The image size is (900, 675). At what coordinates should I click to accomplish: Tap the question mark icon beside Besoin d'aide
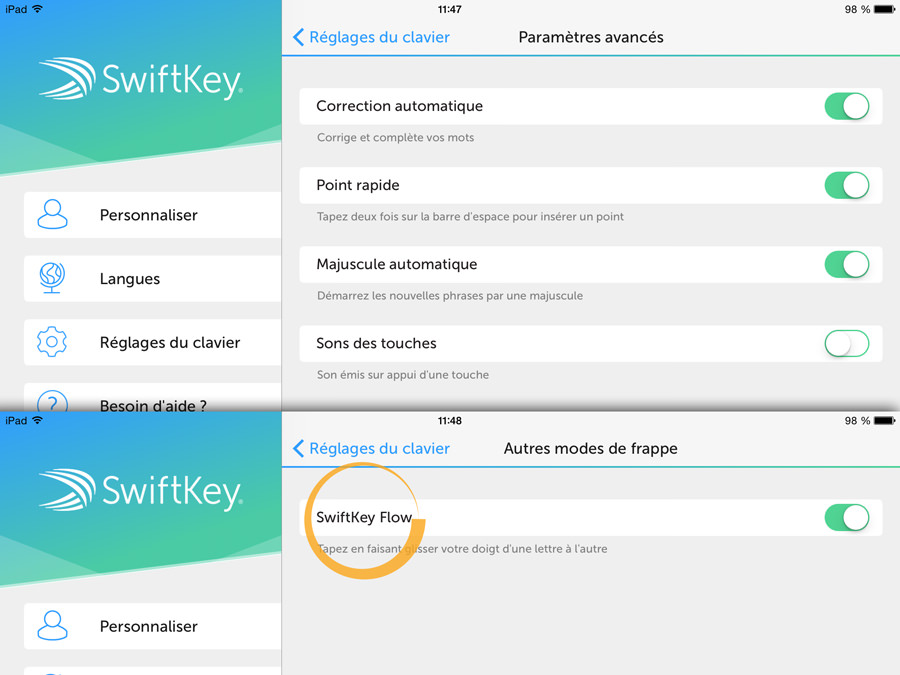click(52, 401)
